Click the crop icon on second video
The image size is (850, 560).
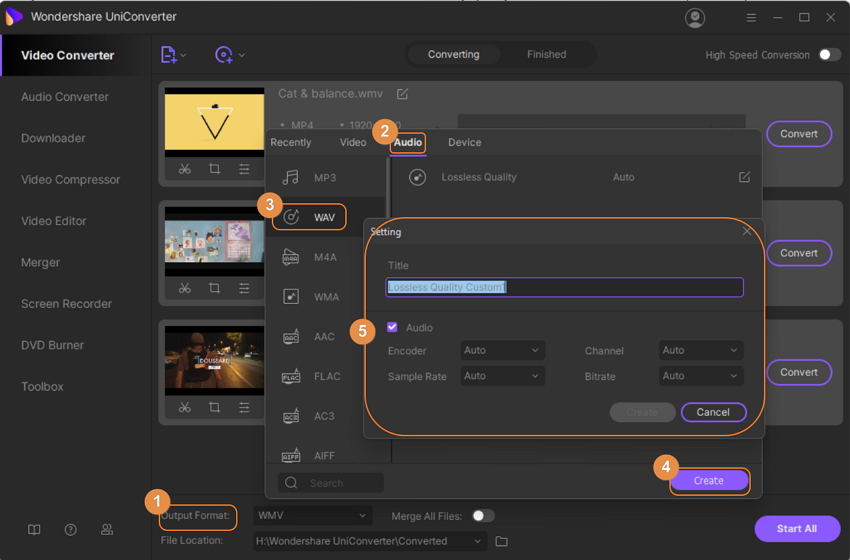215,288
